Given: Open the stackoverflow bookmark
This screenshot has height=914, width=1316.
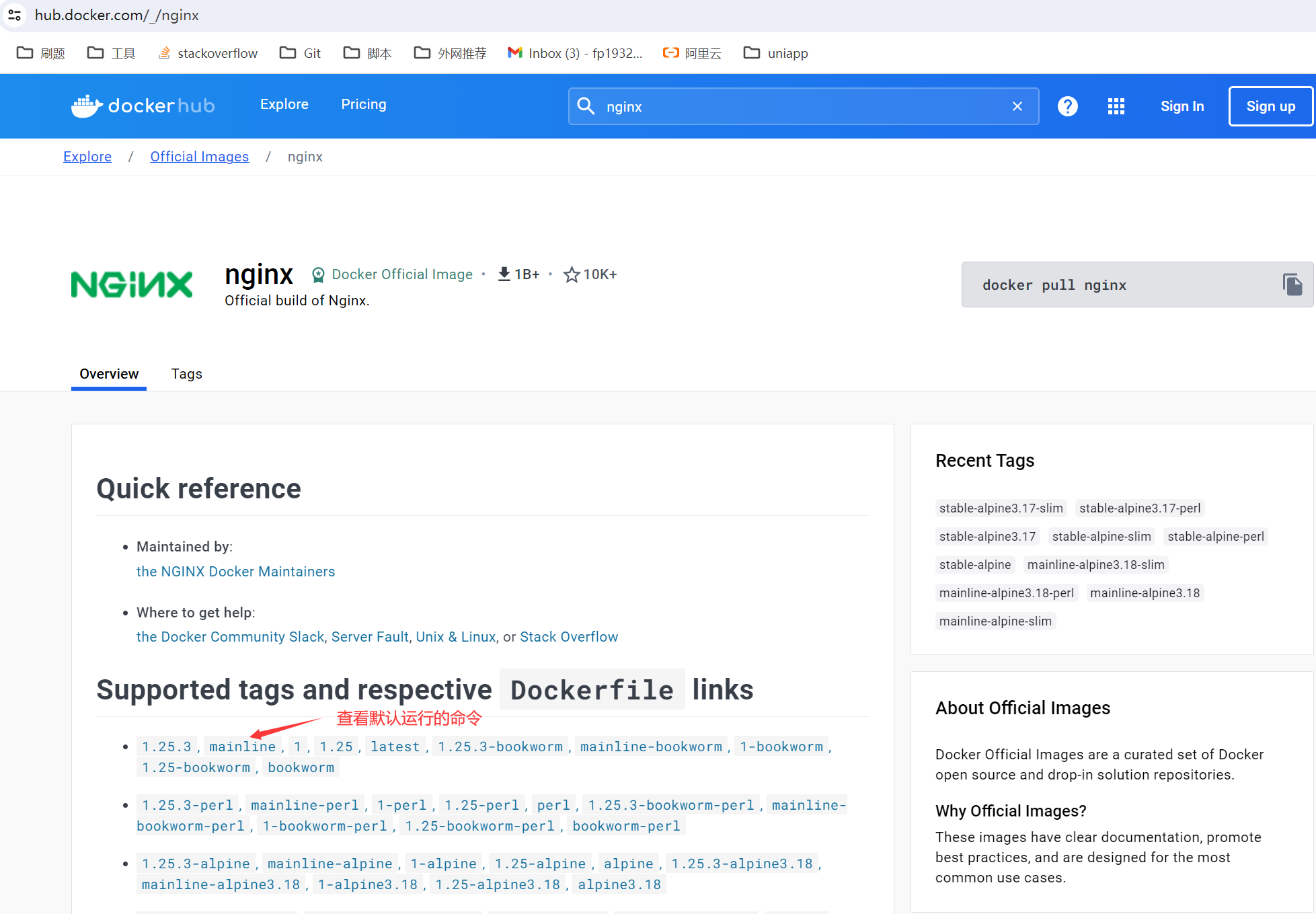Looking at the screenshot, I should (x=208, y=53).
